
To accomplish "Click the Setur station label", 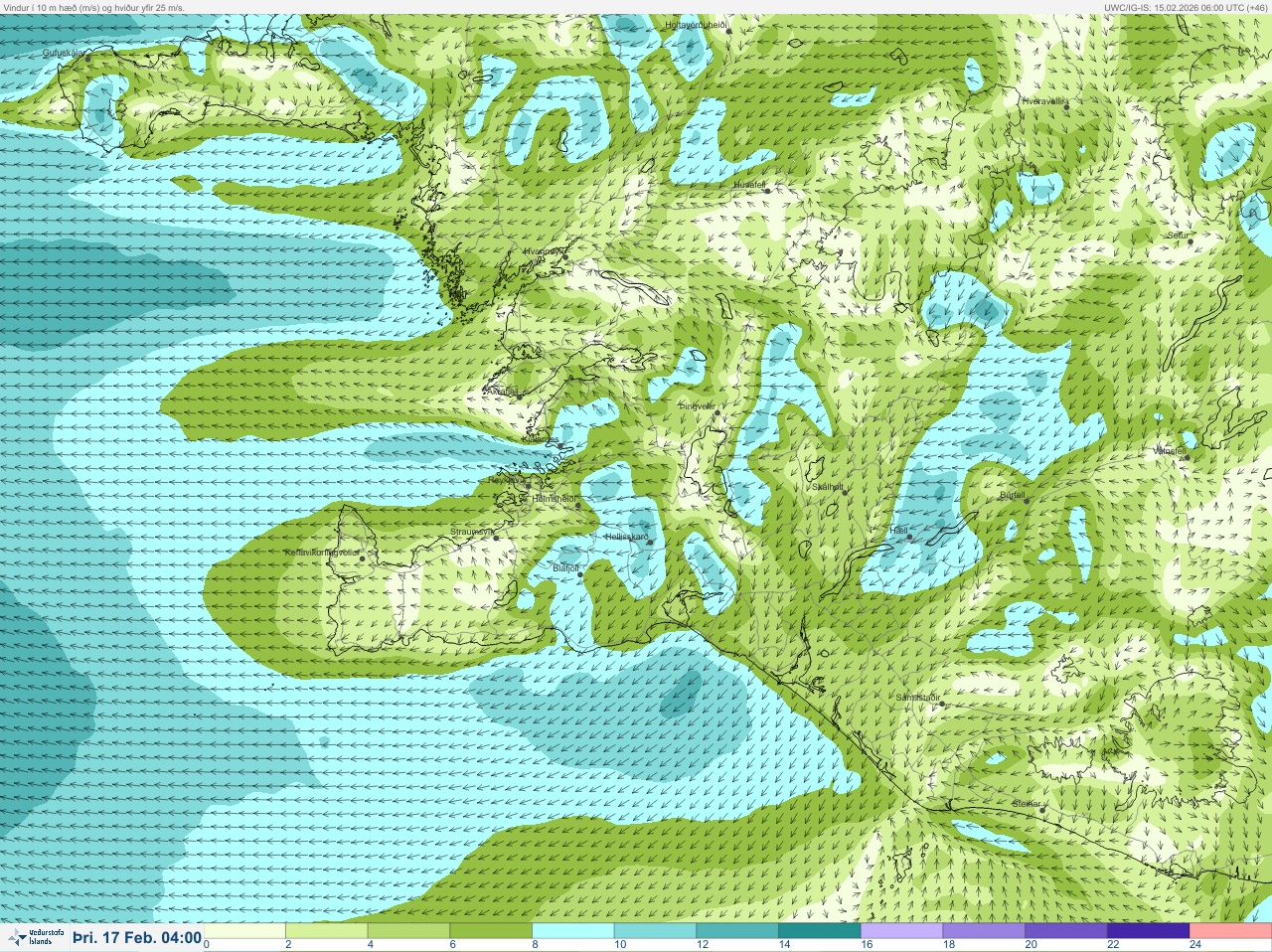I will click(x=1179, y=236).
